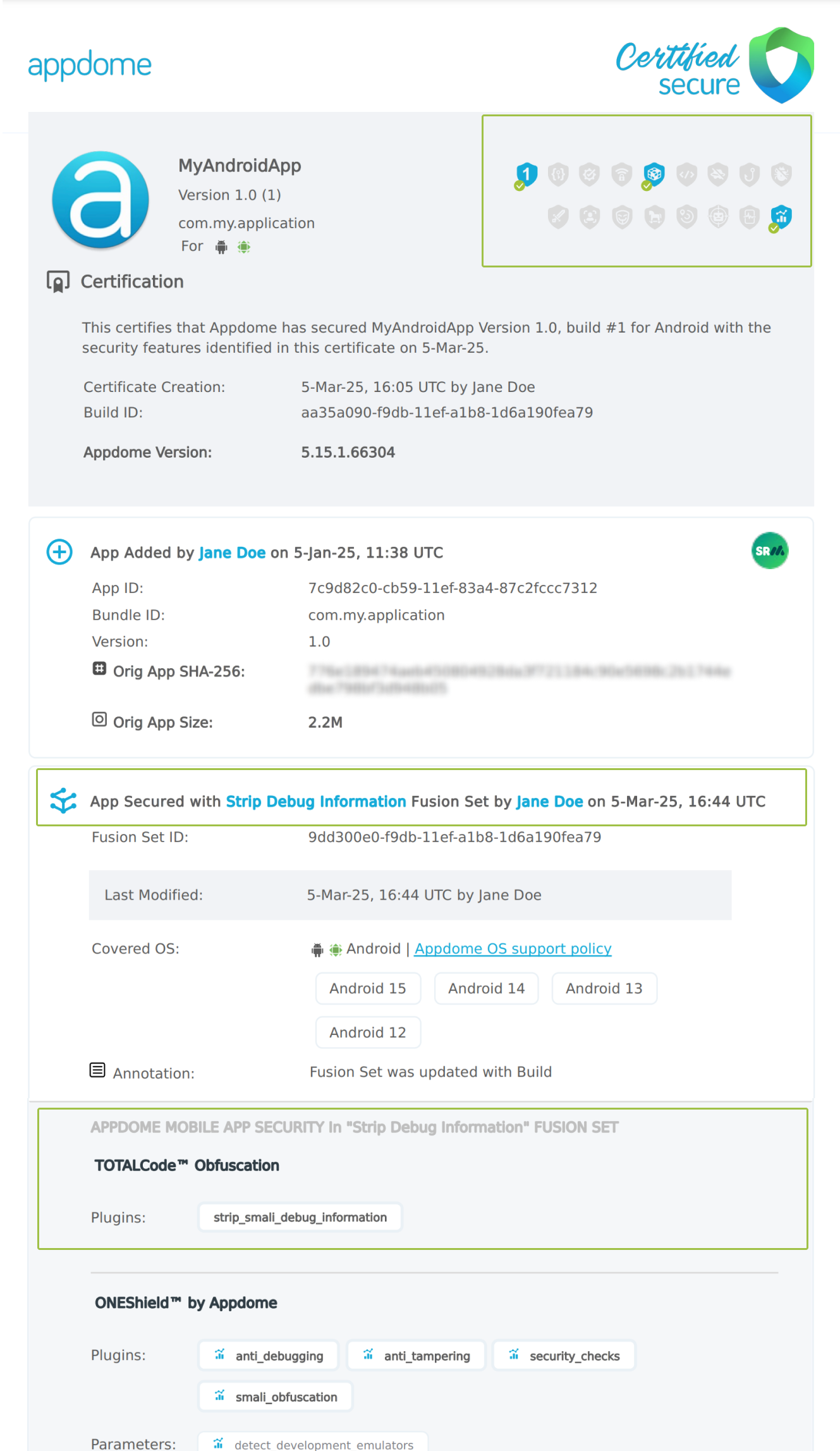Click the grey crossed-out bug shield badge
Viewport: 840px width, 1451px height.
click(x=782, y=174)
